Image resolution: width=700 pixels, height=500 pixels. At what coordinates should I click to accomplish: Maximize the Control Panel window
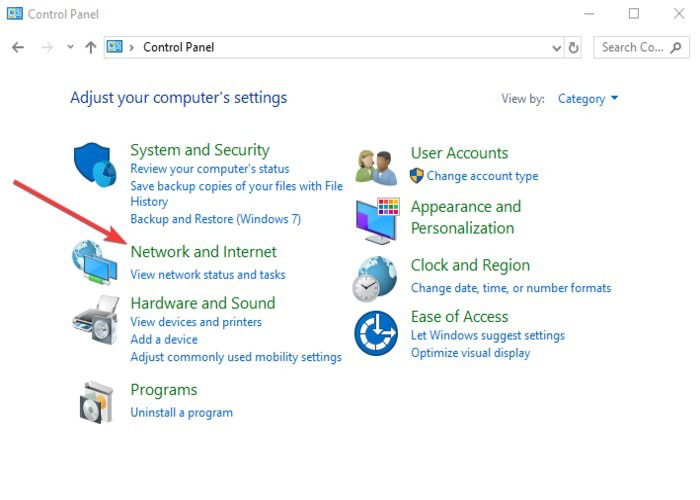(633, 14)
